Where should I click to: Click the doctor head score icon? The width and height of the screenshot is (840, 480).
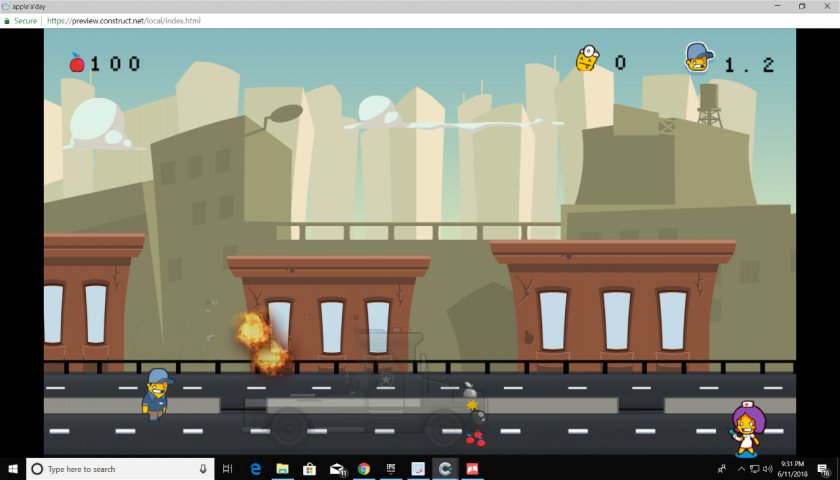click(x=586, y=60)
